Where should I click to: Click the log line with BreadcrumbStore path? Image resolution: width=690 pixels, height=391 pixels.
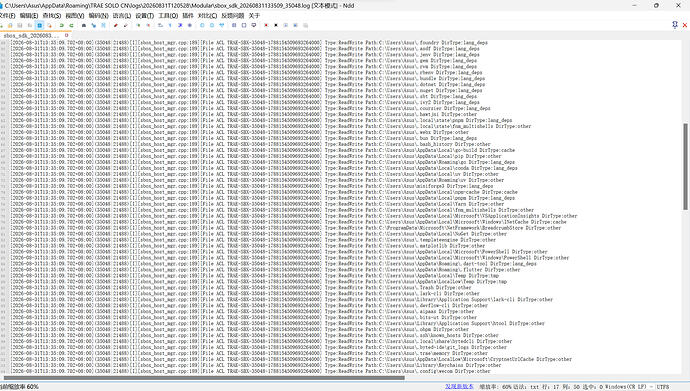click(x=286, y=228)
